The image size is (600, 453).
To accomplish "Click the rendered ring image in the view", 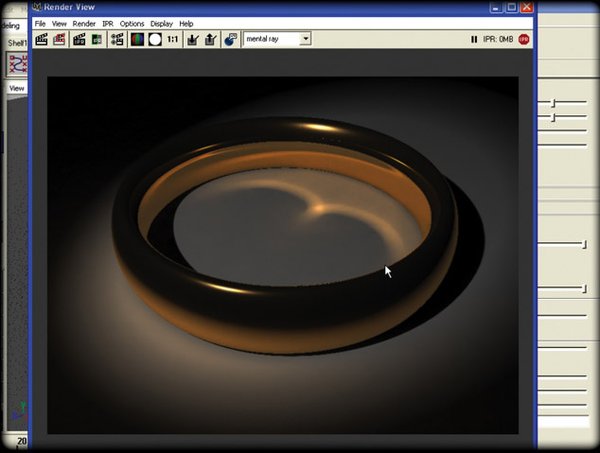I will coord(285,240).
